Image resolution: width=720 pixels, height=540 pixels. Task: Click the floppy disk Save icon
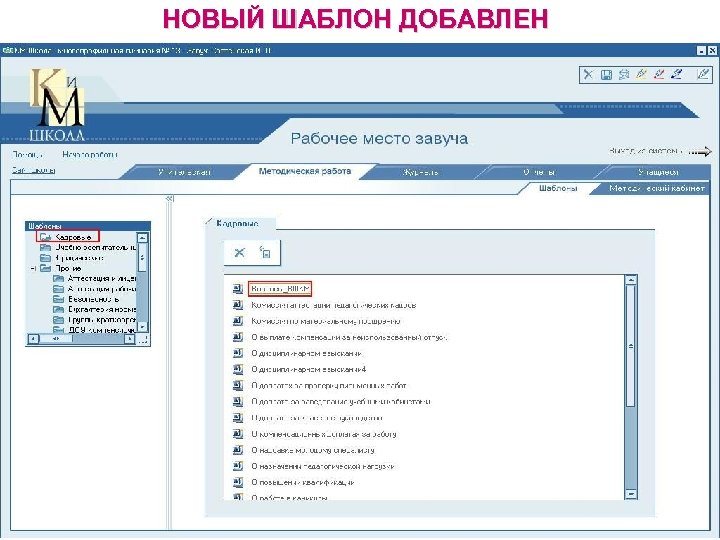click(x=606, y=74)
